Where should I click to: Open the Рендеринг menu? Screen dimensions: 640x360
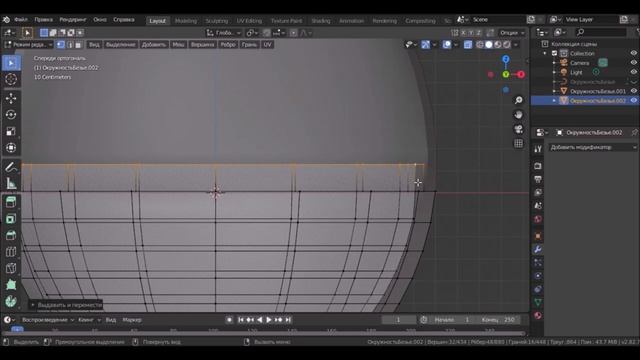click(73, 20)
